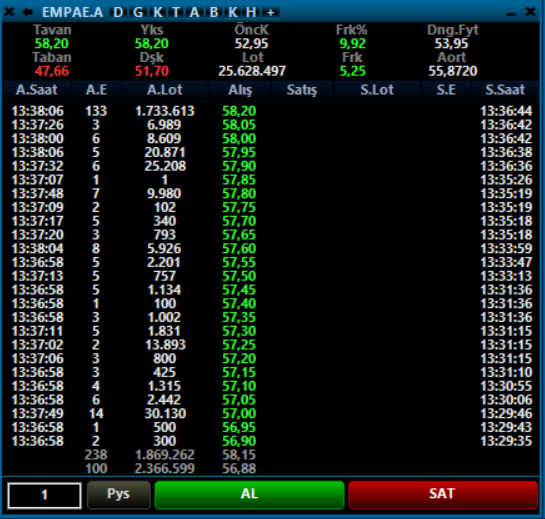The height and width of the screenshot is (519, 545).
Task: Click the ÖncK value 52,95
Action: 251,44
